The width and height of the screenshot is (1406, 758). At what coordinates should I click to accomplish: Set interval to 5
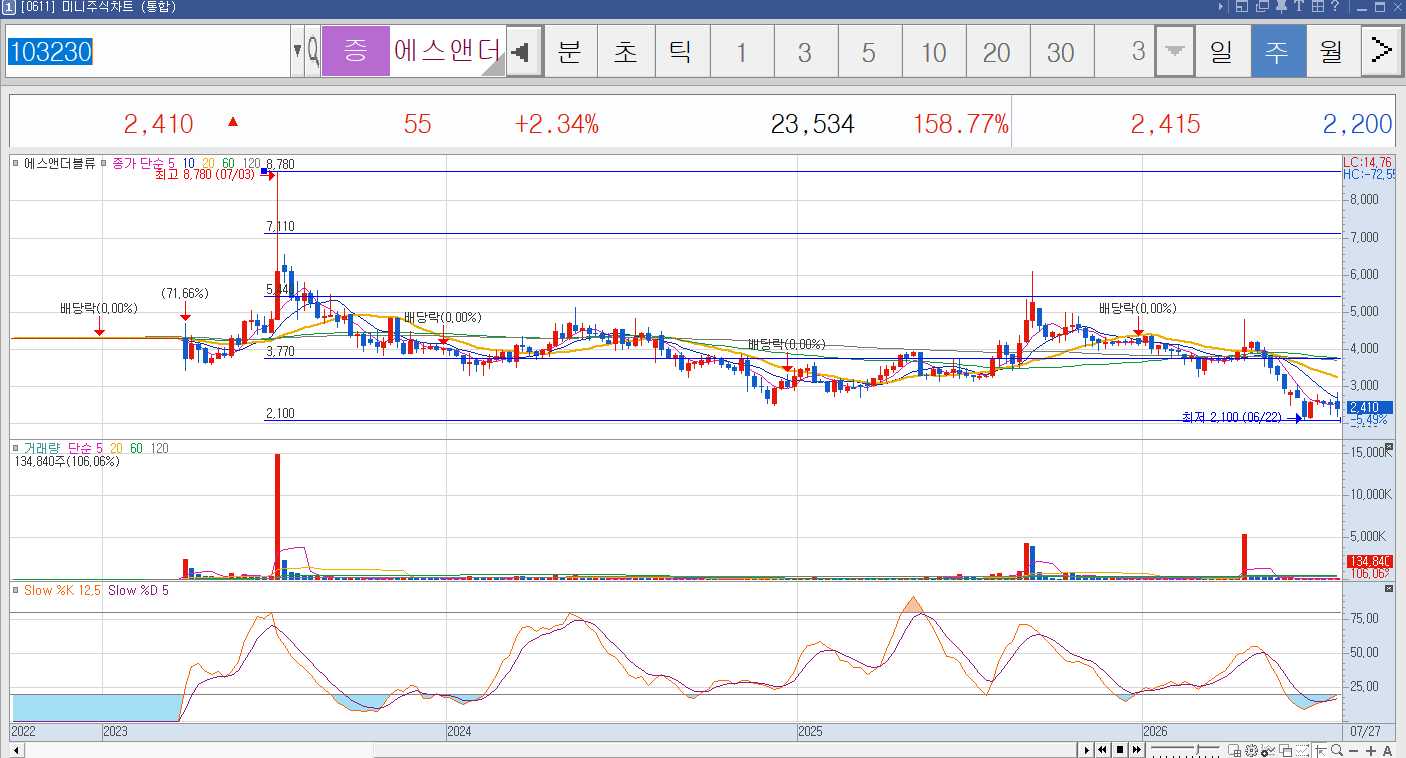pos(869,51)
